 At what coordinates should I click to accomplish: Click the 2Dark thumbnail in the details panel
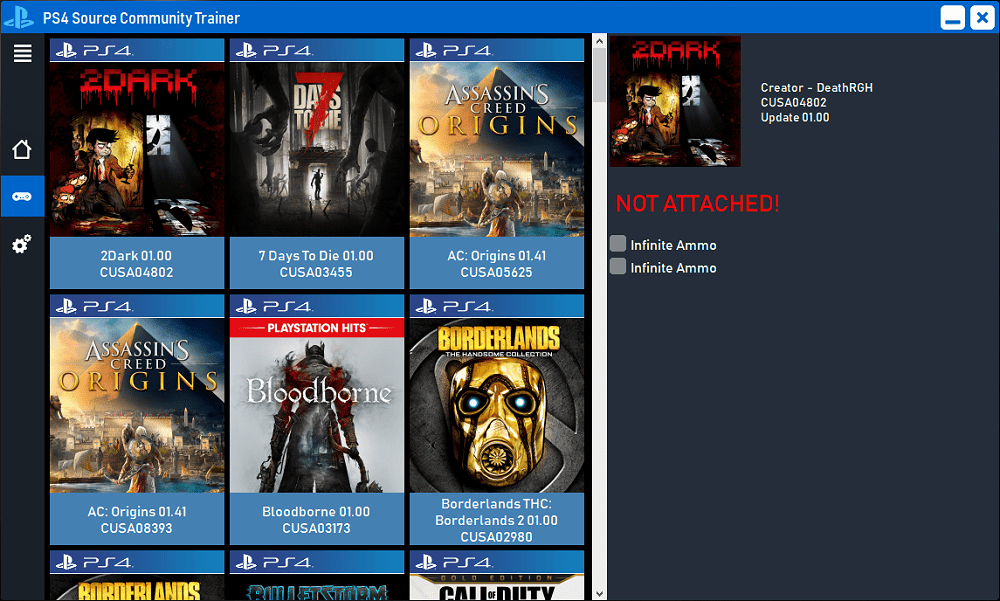click(675, 101)
